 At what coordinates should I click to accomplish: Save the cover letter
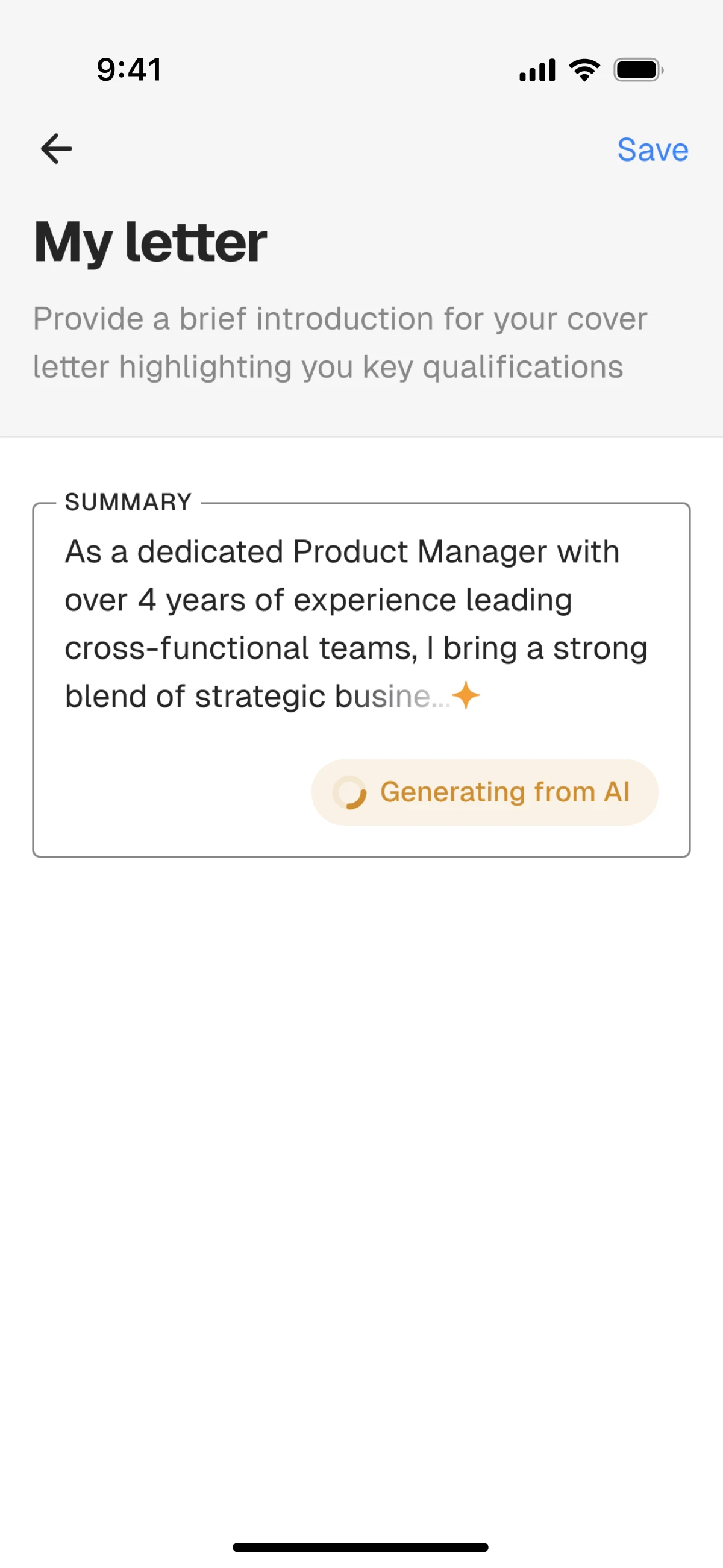pyautogui.click(x=652, y=149)
